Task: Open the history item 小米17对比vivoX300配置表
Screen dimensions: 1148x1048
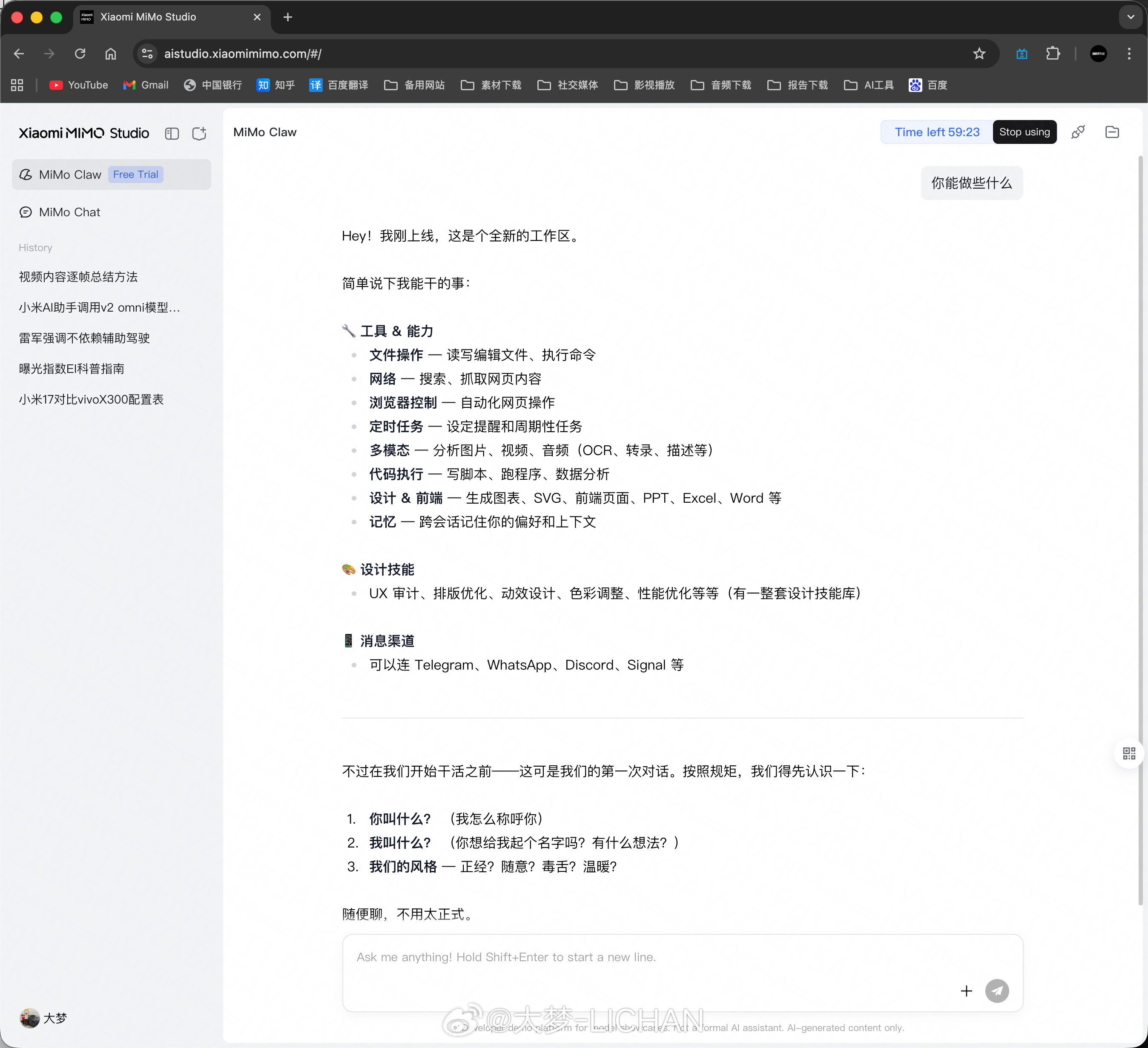Action: (91, 399)
